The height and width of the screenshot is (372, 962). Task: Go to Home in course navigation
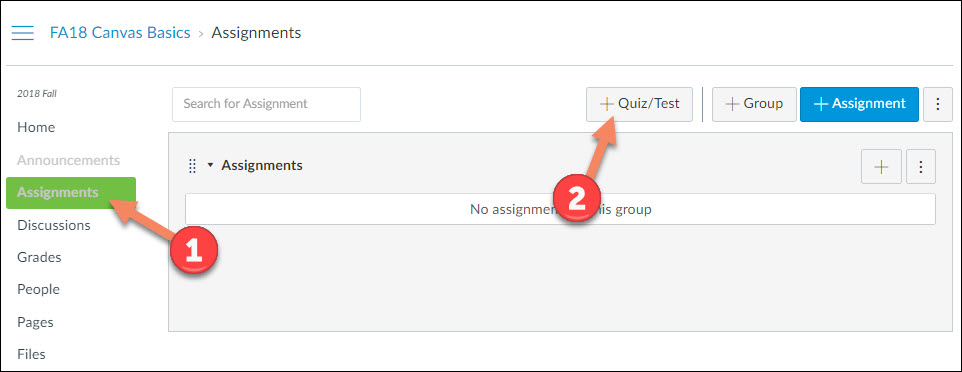[36, 127]
